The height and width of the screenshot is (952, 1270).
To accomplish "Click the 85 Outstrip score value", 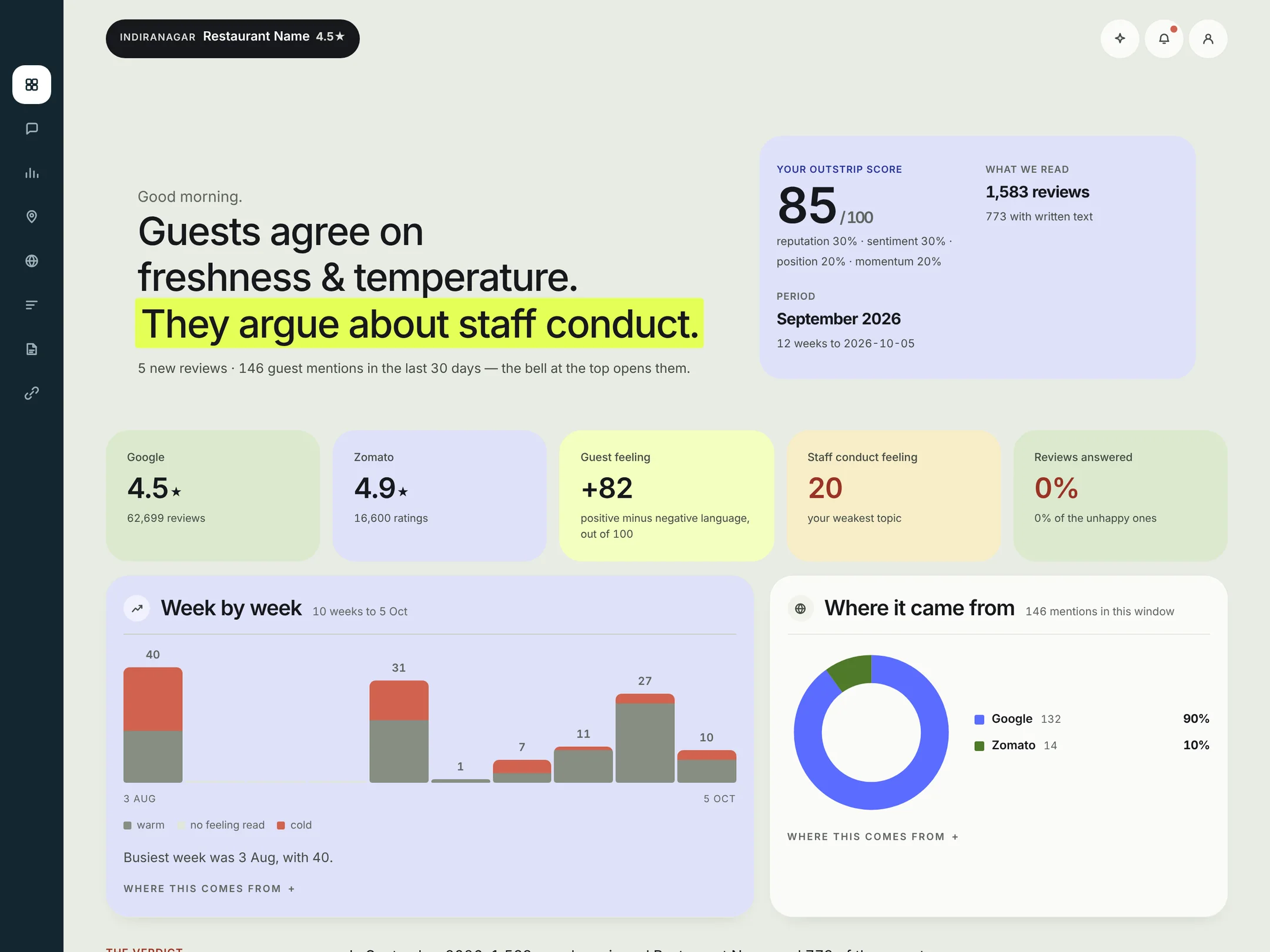I will coord(807,205).
